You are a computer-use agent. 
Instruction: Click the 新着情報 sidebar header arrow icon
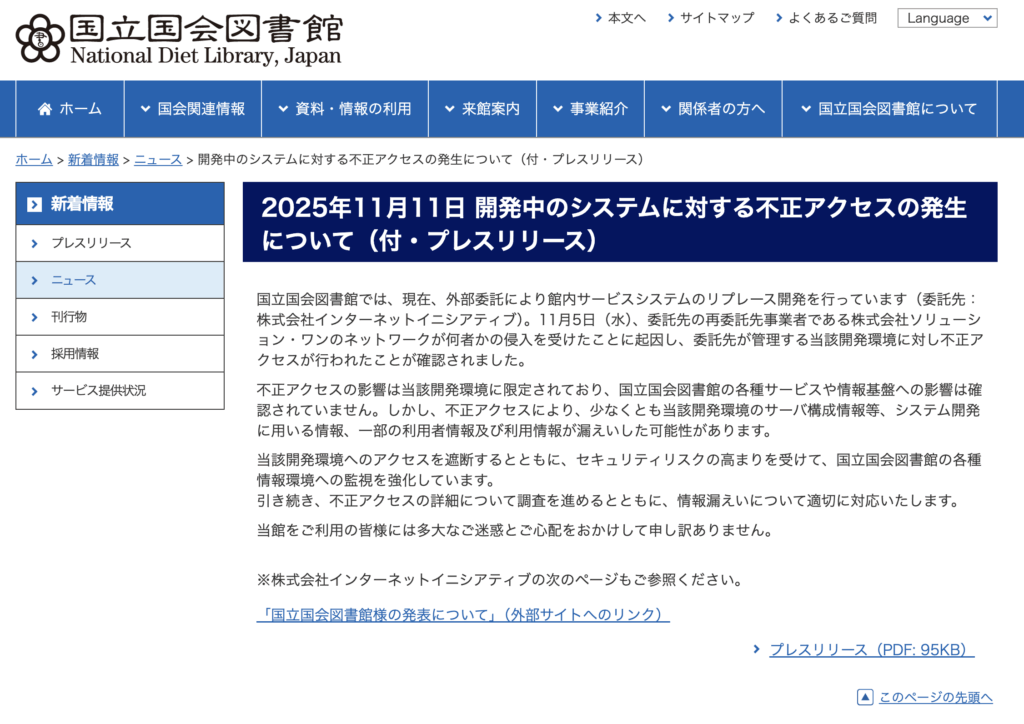(x=35, y=204)
